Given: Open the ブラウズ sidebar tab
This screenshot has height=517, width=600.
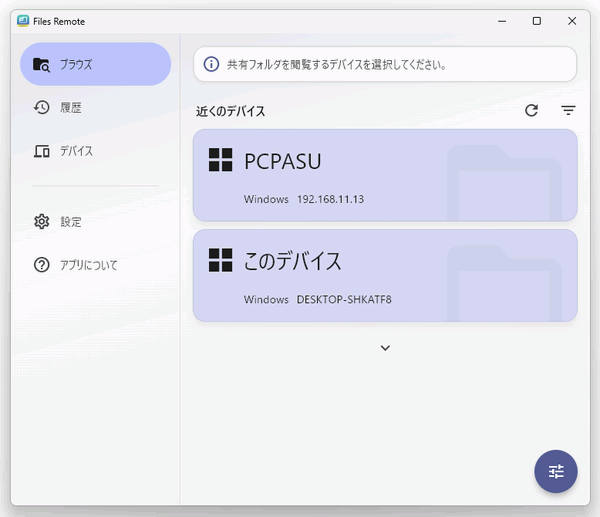Looking at the screenshot, I should point(95,64).
